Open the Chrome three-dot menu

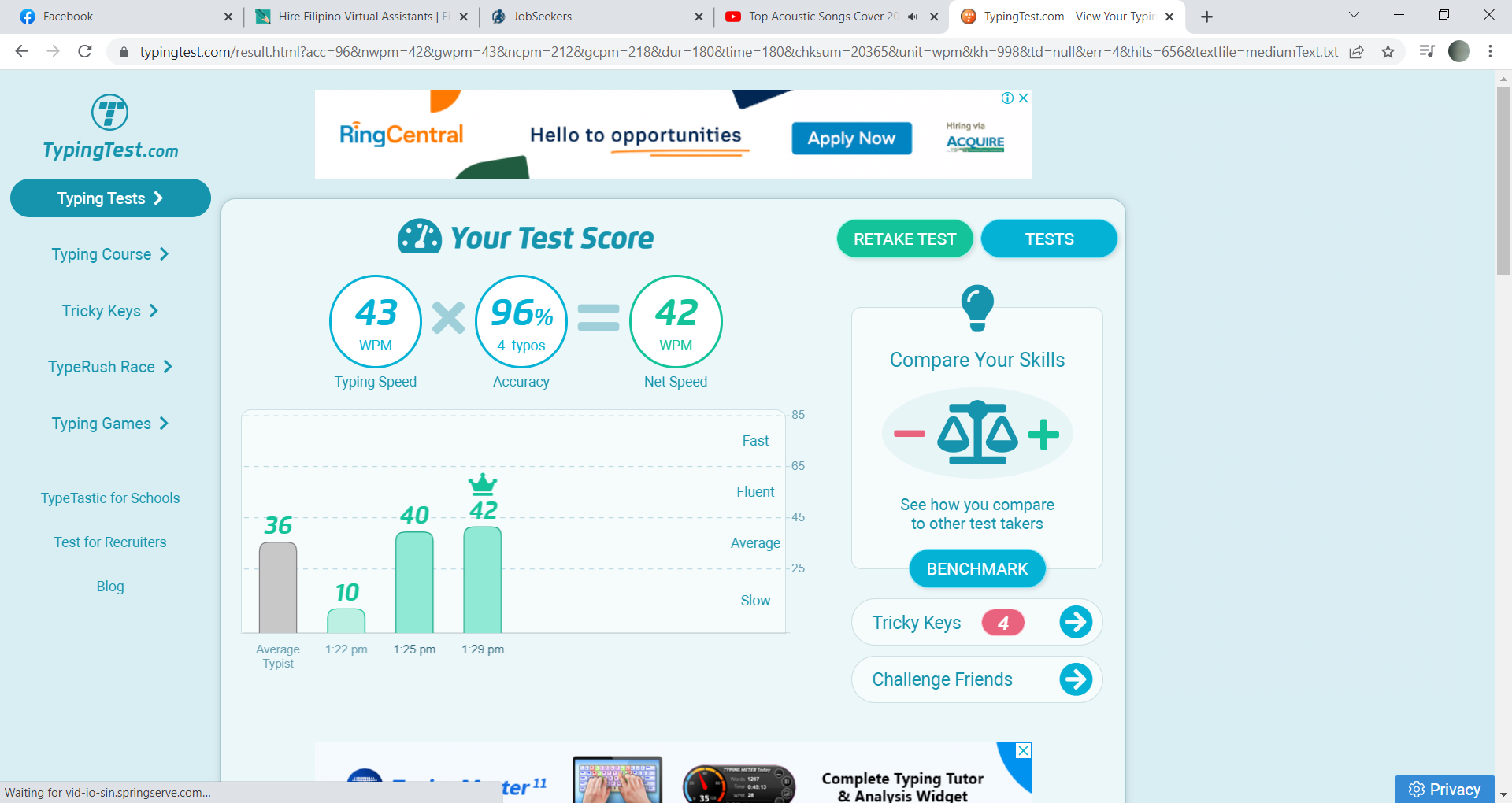[1490, 51]
